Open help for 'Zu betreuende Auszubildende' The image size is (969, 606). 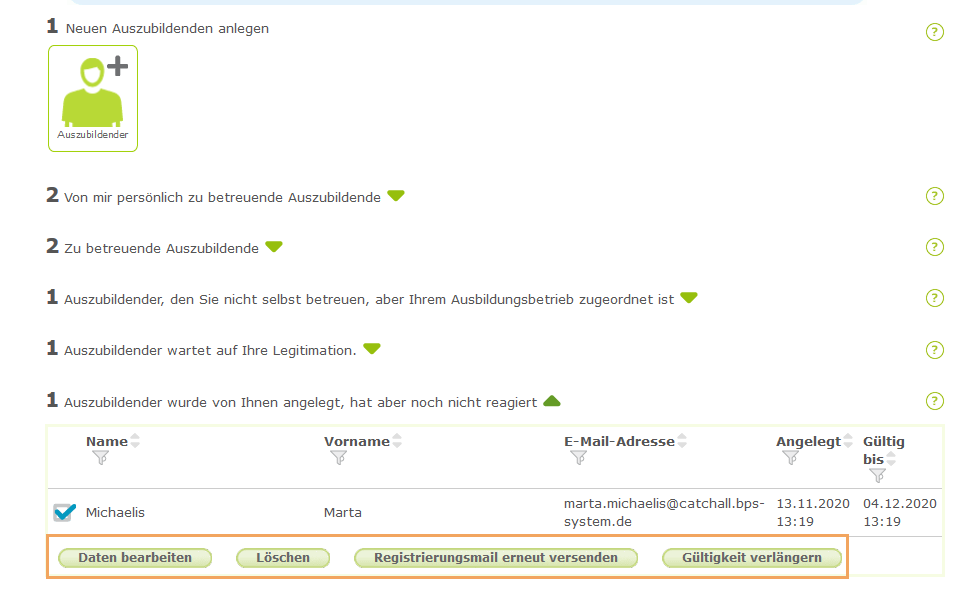coord(934,247)
